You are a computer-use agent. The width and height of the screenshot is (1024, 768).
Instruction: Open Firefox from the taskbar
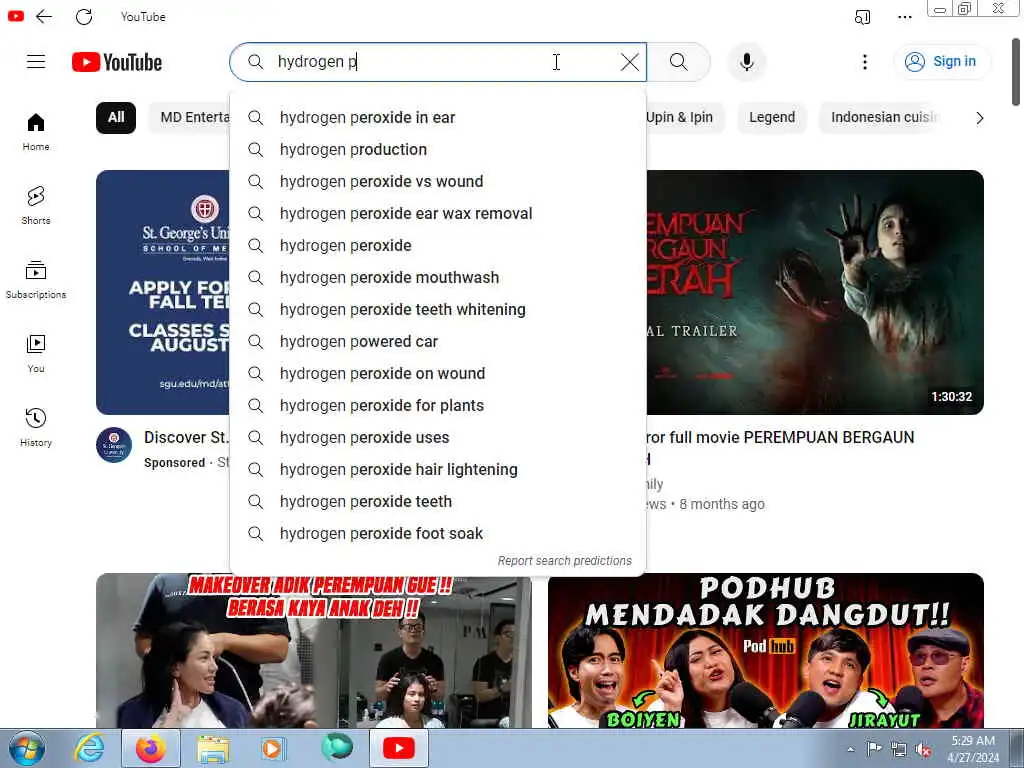[x=150, y=748]
